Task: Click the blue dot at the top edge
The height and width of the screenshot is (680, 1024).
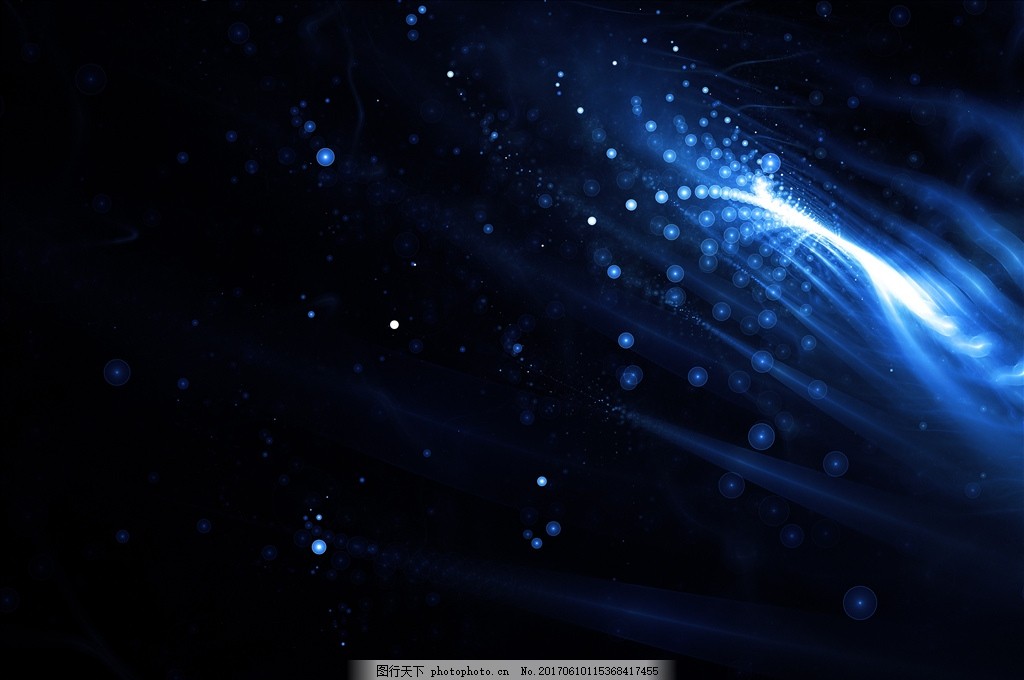Action: pos(411,19)
